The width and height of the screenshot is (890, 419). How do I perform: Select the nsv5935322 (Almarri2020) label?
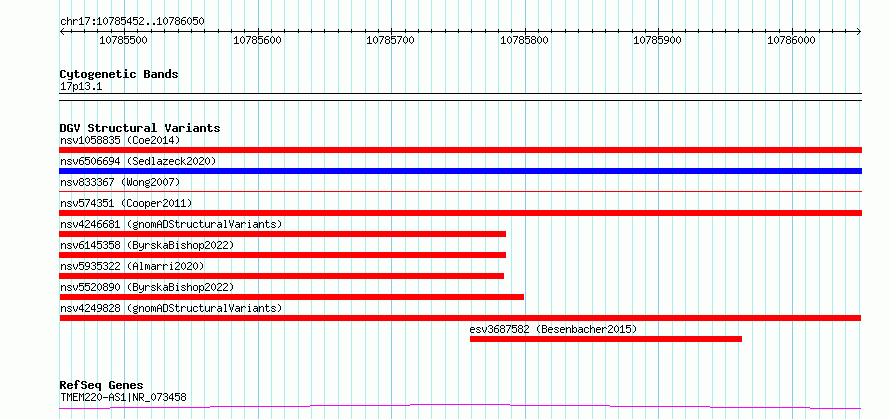coord(132,266)
